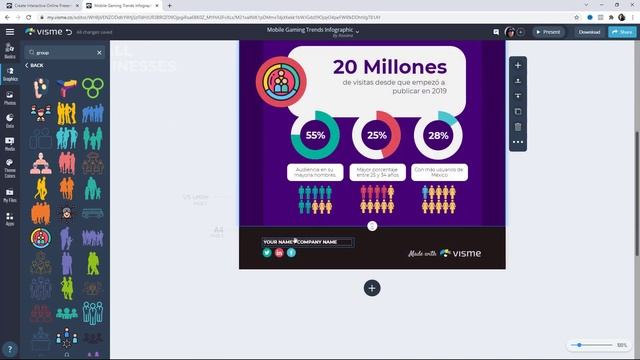The width and height of the screenshot is (640, 360).
Task: Open the hamburger main menu
Action: tap(10, 32)
